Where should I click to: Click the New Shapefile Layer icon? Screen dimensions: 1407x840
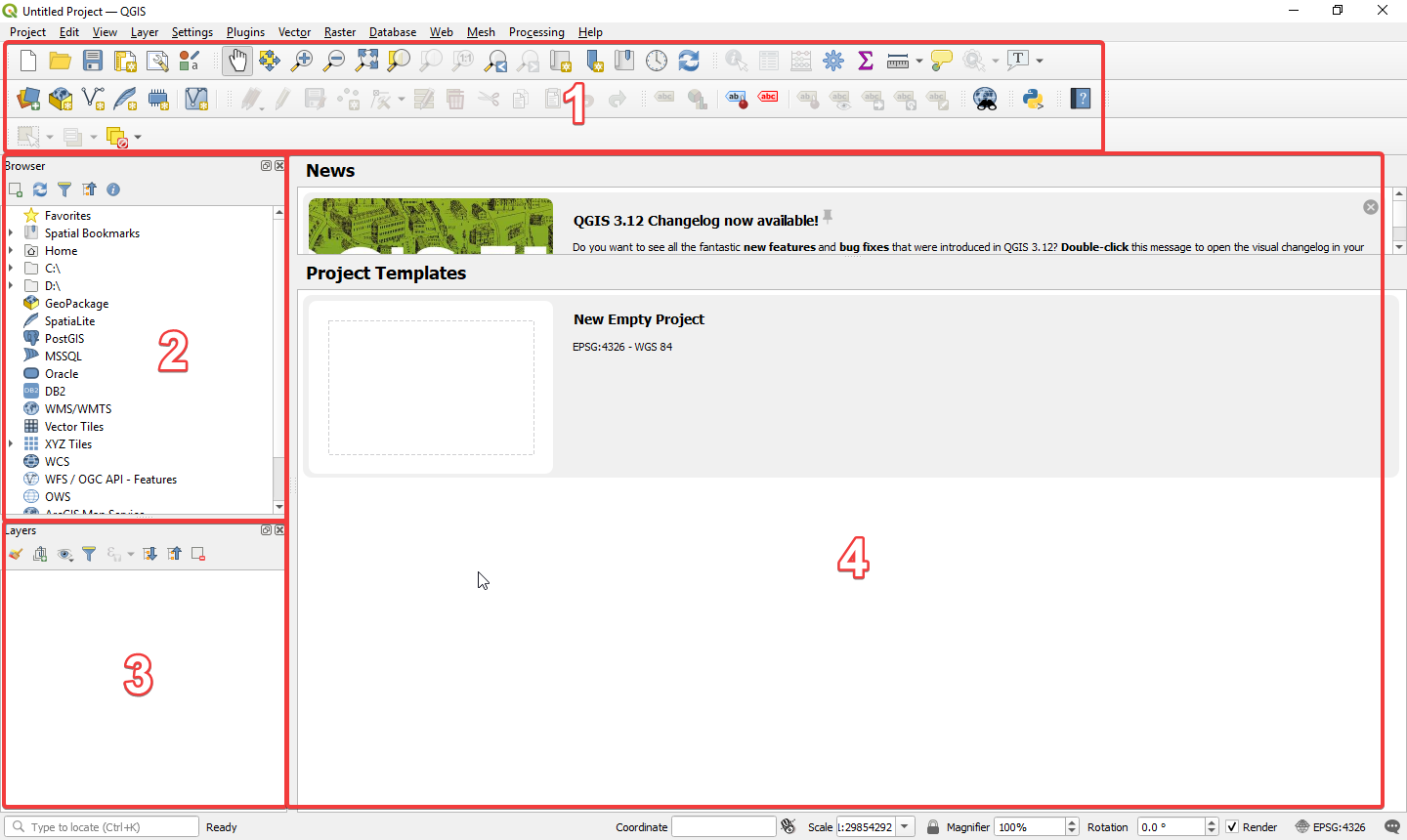tap(93, 99)
